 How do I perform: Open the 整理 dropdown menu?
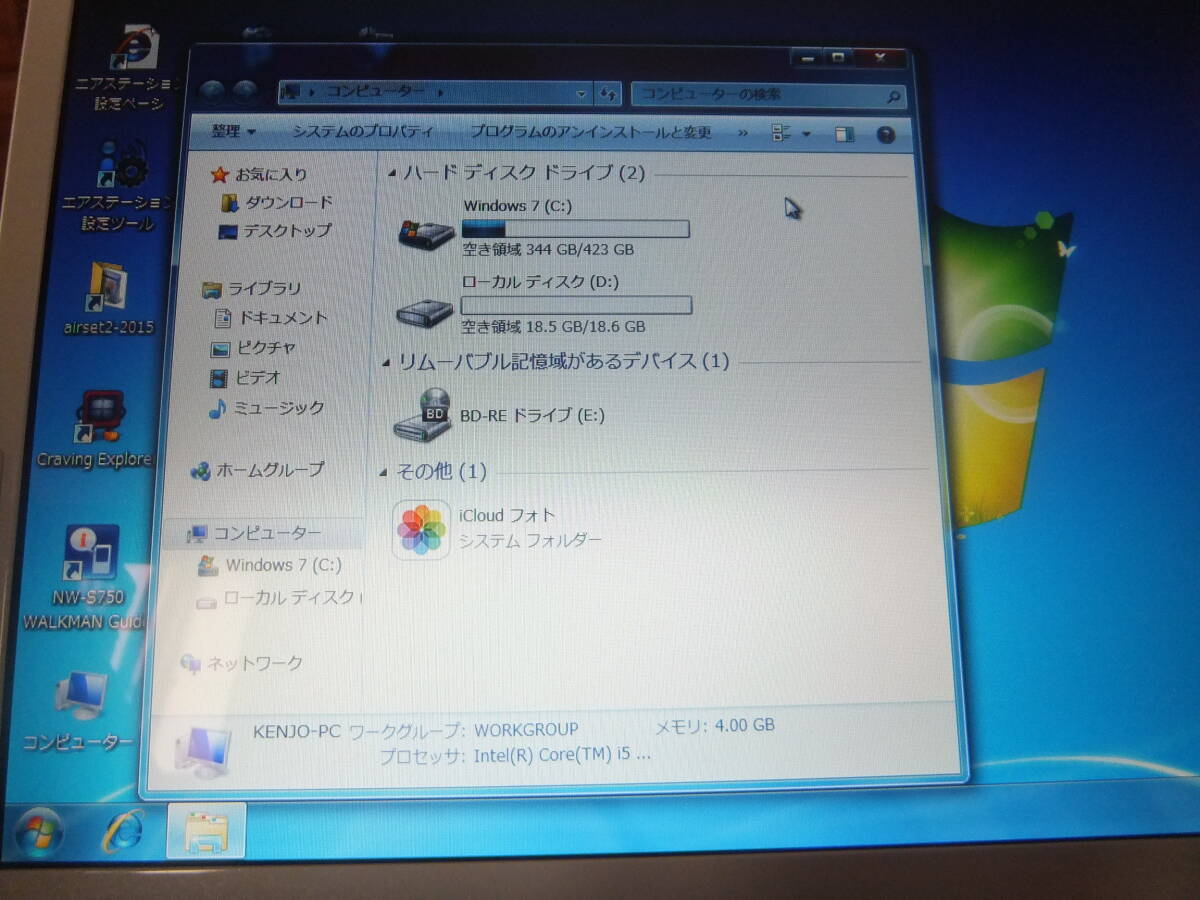coord(234,132)
